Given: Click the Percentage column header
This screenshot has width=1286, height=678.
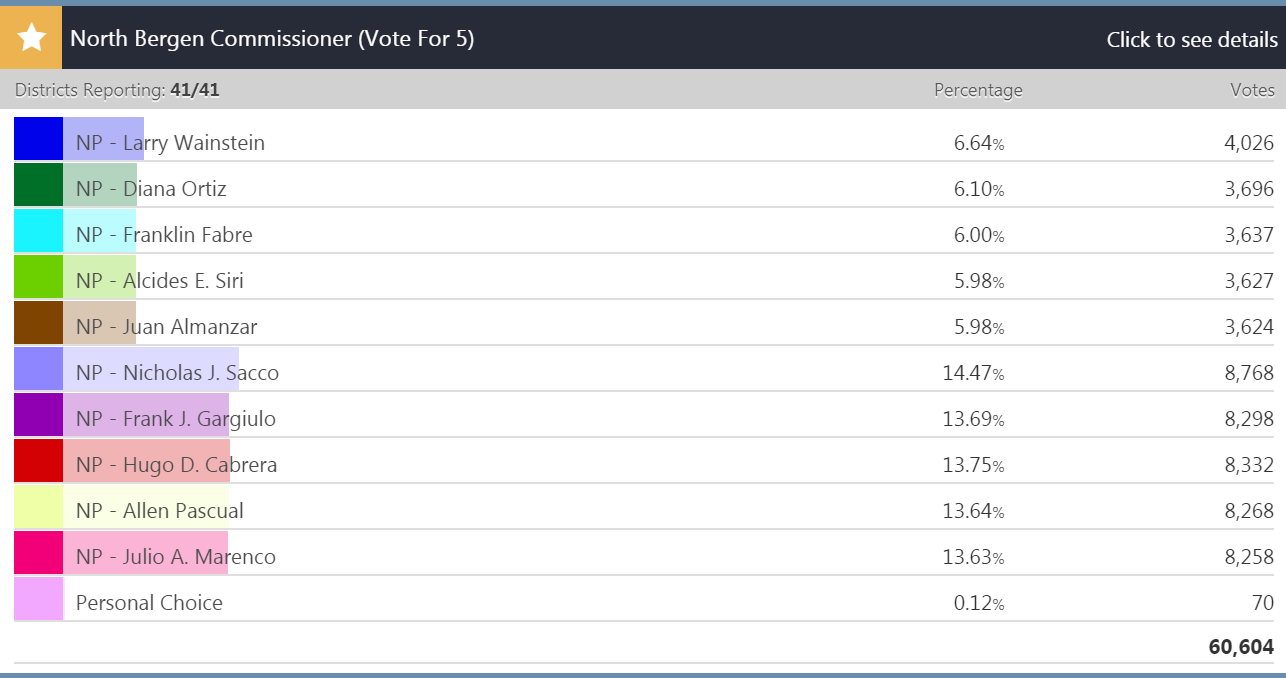Looking at the screenshot, I should [977, 90].
